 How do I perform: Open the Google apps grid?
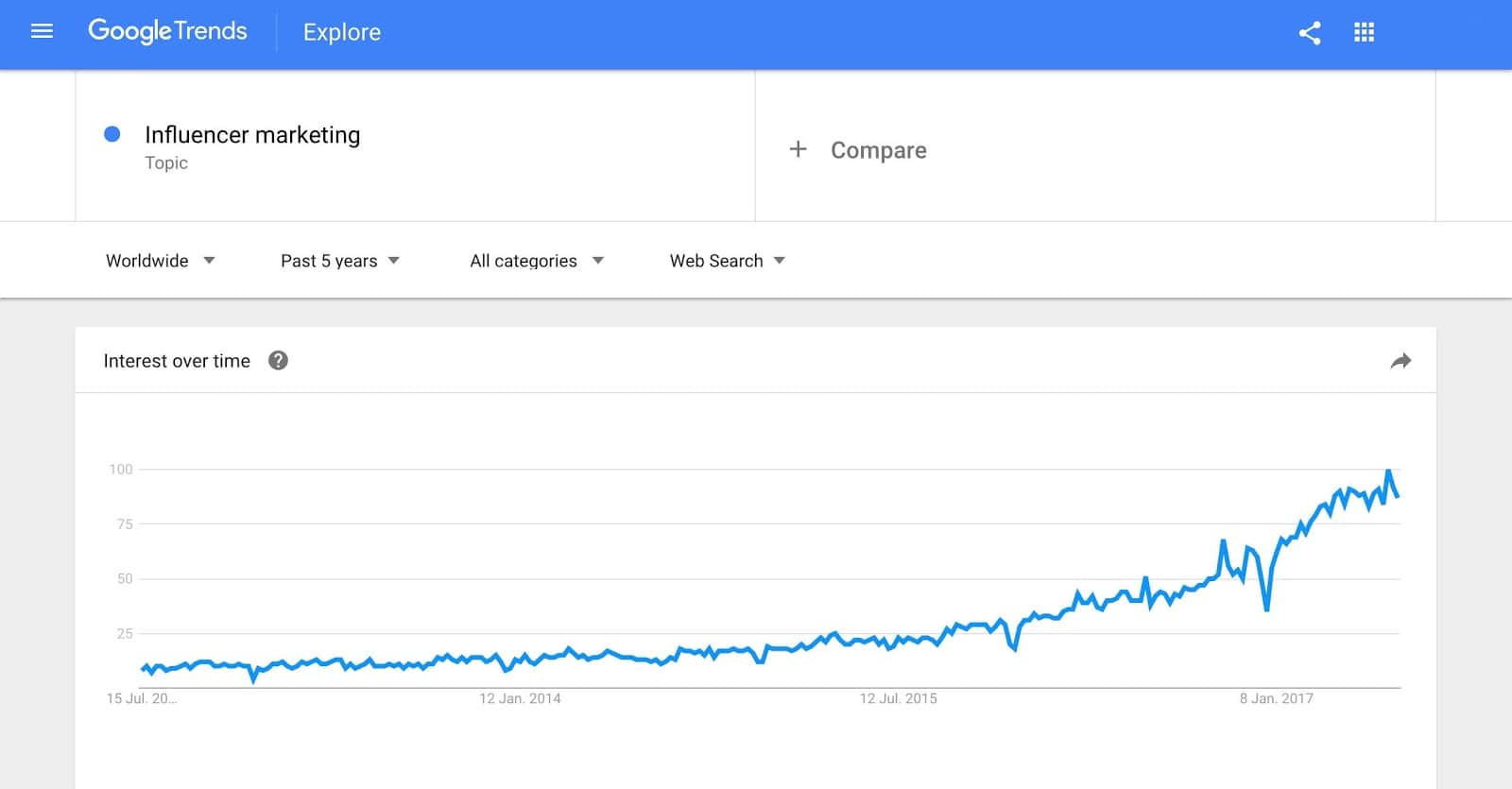1364,33
